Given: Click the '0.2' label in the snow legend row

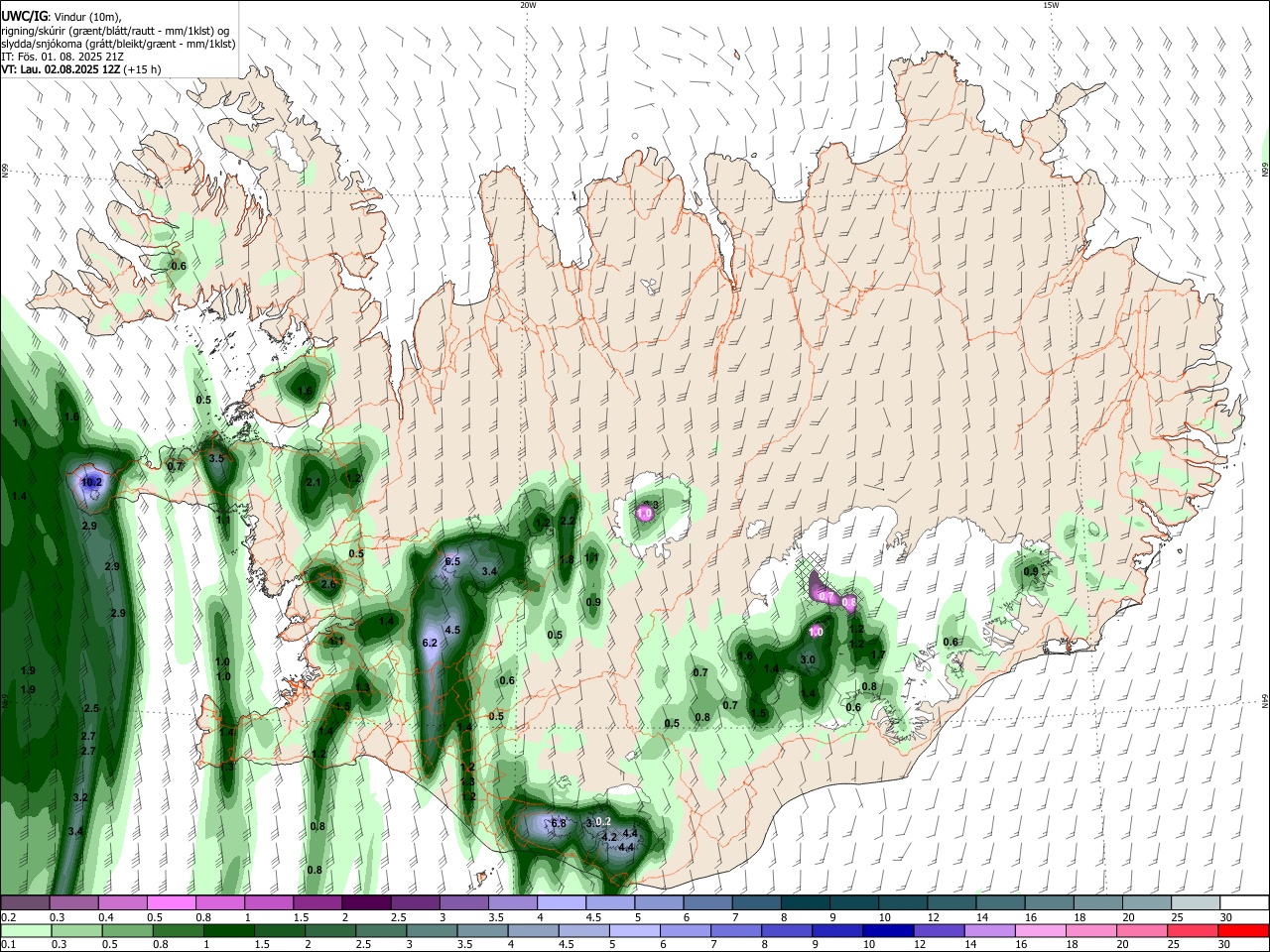Looking at the screenshot, I should coord(8,917).
